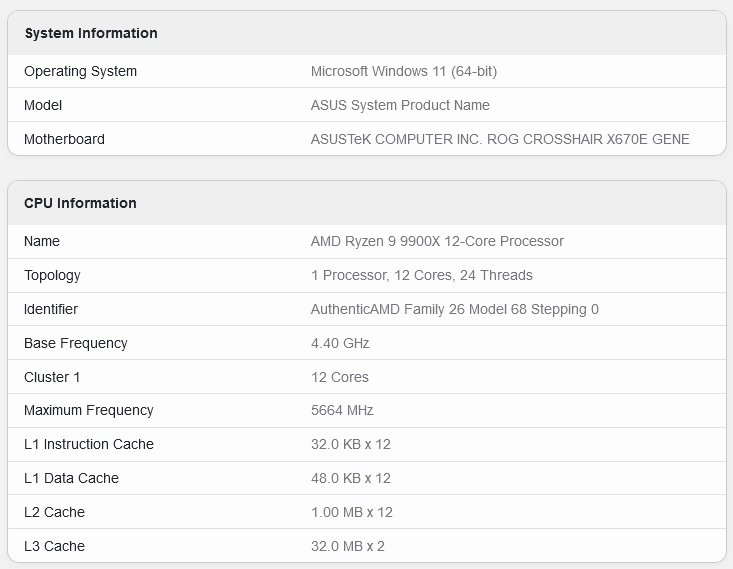The height and width of the screenshot is (569, 733).
Task: Select the Motherboard label
Action: click(64, 139)
